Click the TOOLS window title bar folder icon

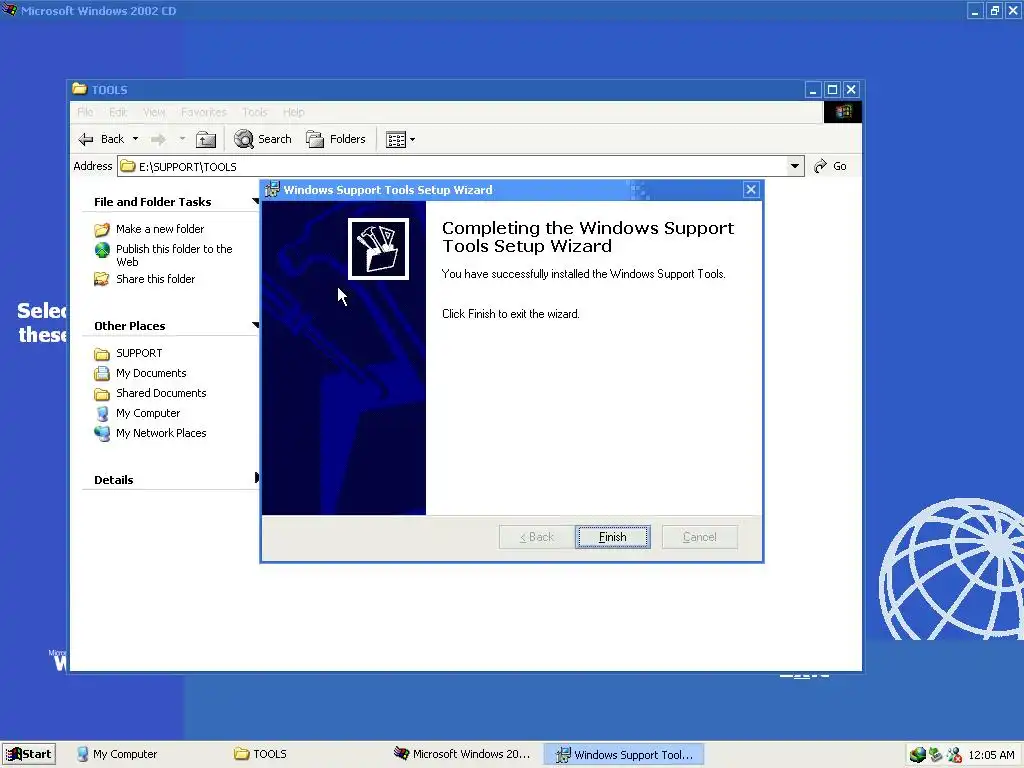pyautogui.click(x=80, y=89)
